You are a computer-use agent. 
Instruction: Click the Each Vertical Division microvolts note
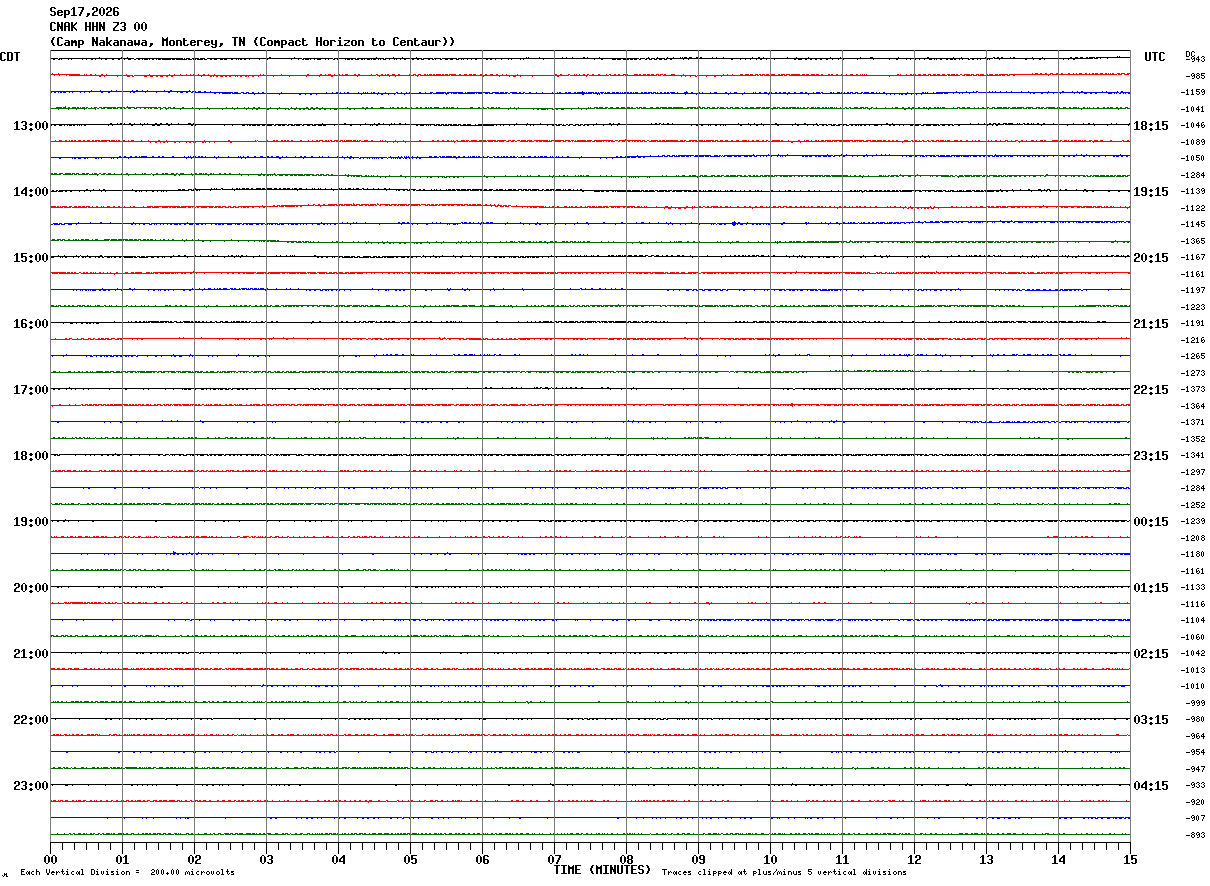pyautogui.click(x=127, y=873)
